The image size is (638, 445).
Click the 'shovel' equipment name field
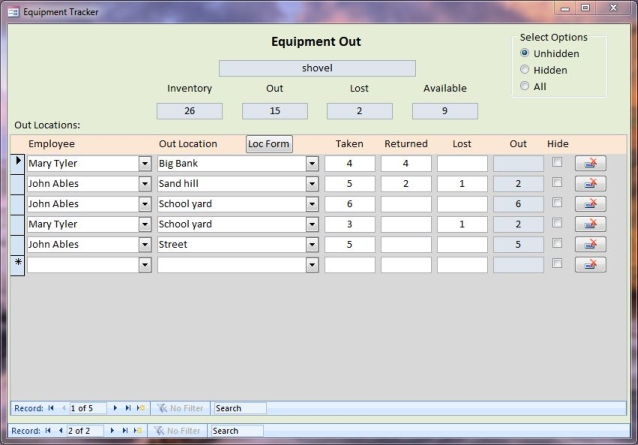click(317, 68)
